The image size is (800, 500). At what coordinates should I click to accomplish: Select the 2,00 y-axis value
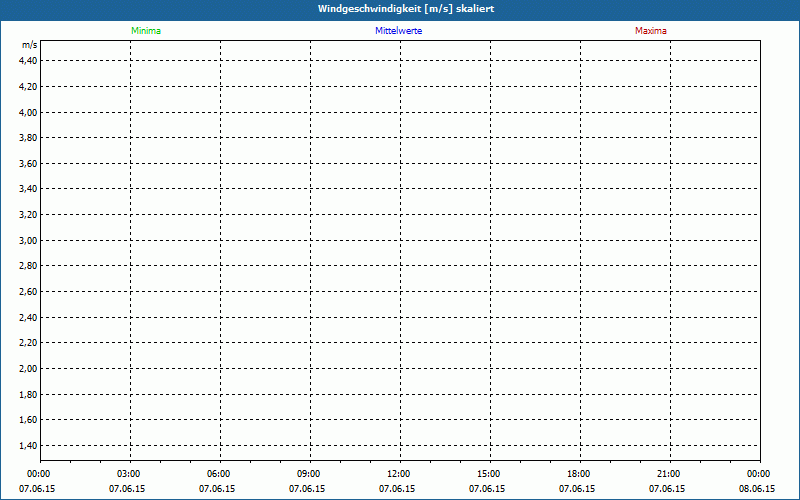point(29,368)
